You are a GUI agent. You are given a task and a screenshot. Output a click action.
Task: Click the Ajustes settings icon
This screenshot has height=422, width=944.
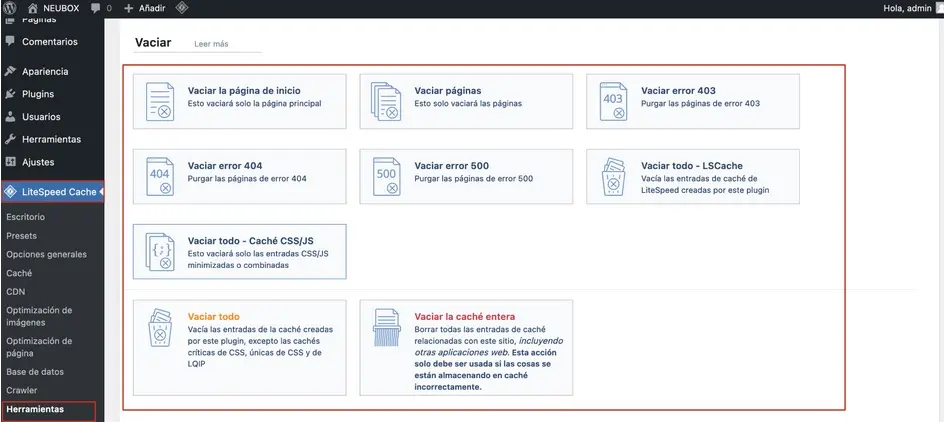[x=10, y=162]
